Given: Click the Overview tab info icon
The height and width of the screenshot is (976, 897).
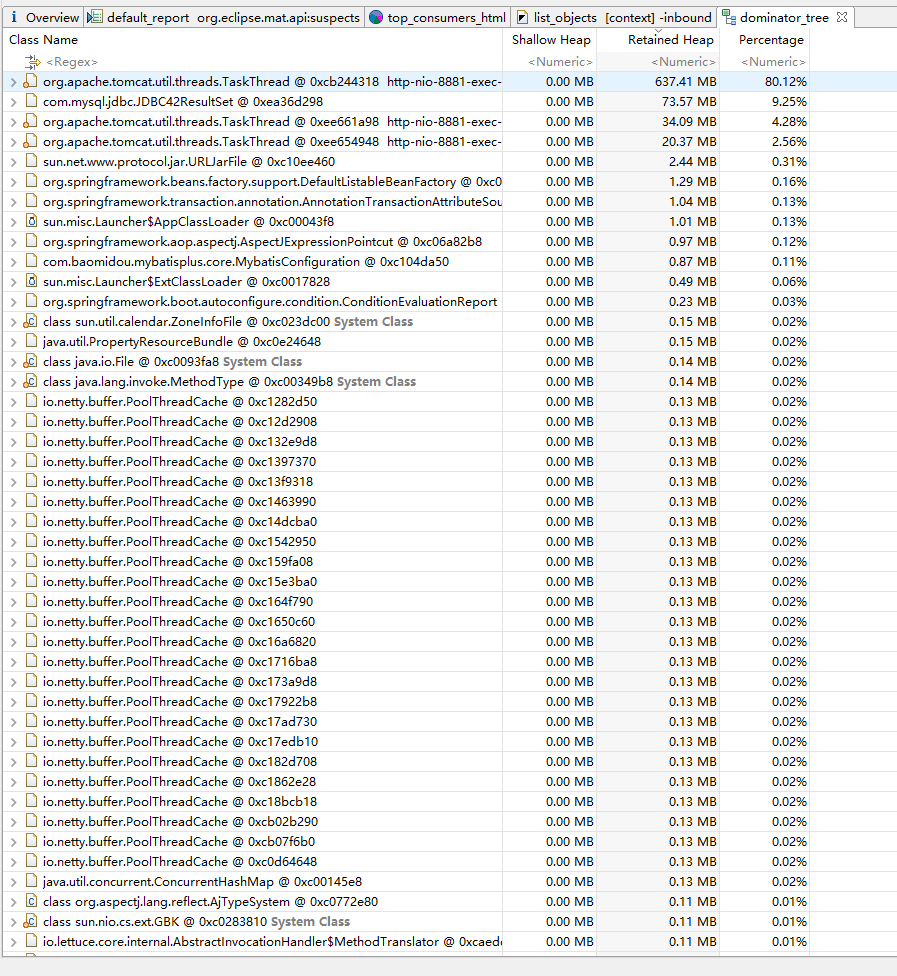Looking at the screenshot, I should click(14, 17).
